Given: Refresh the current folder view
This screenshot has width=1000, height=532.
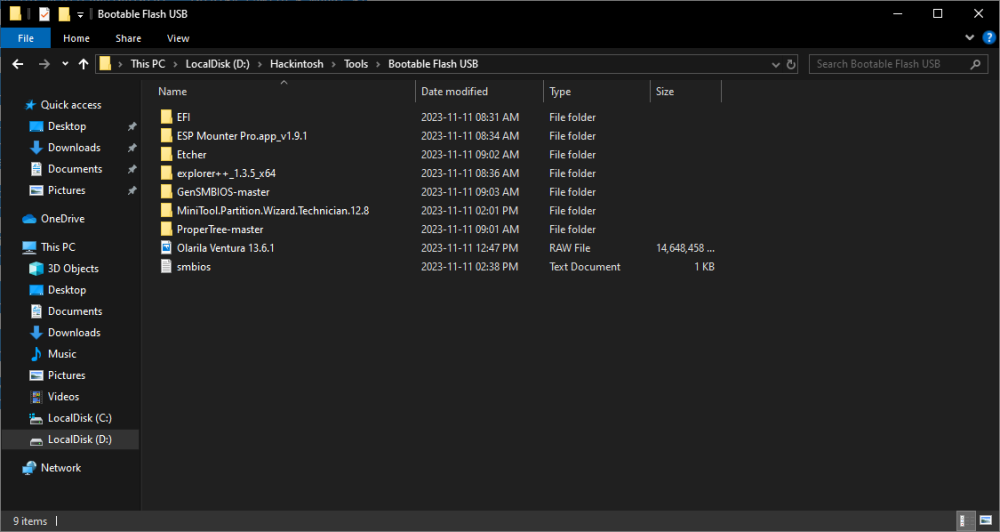Looking at the screenshot, I should (x=791, y=64).
